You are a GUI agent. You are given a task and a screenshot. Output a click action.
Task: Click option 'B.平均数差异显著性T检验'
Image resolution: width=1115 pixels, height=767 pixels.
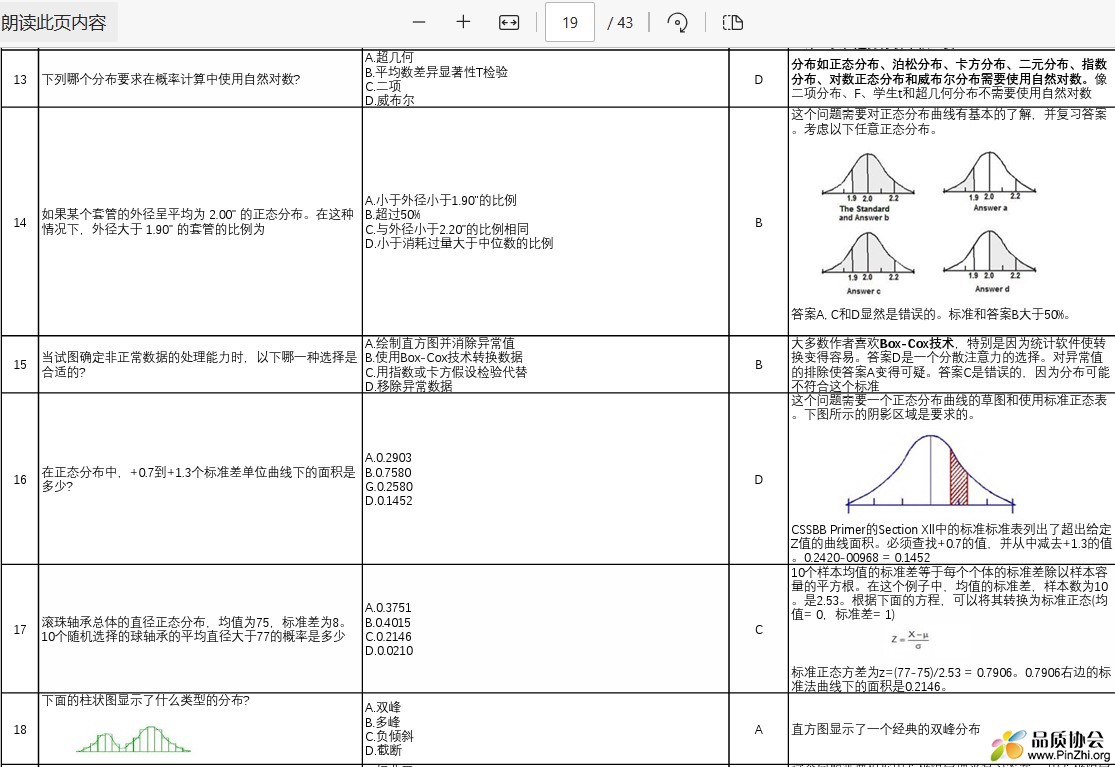tap(437, 72)
